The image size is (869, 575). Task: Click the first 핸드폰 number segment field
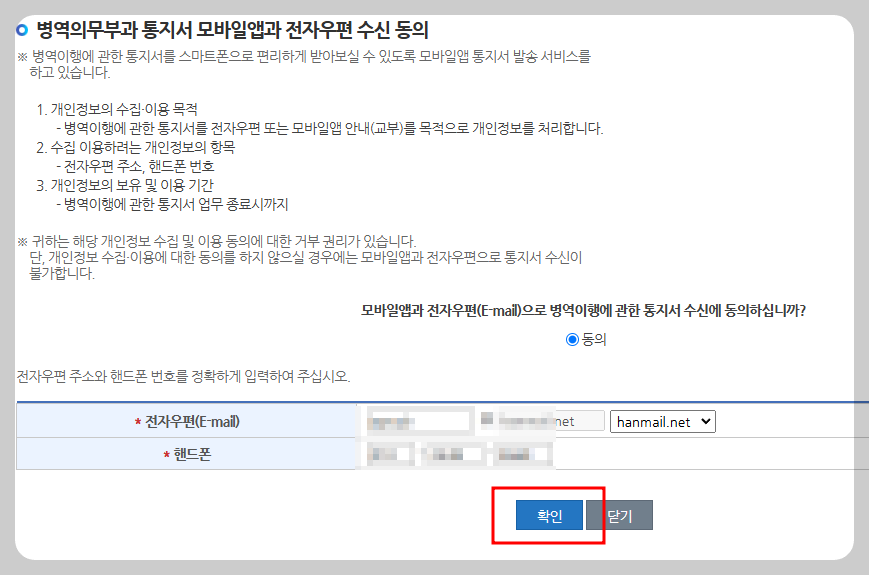coord(390,455)
